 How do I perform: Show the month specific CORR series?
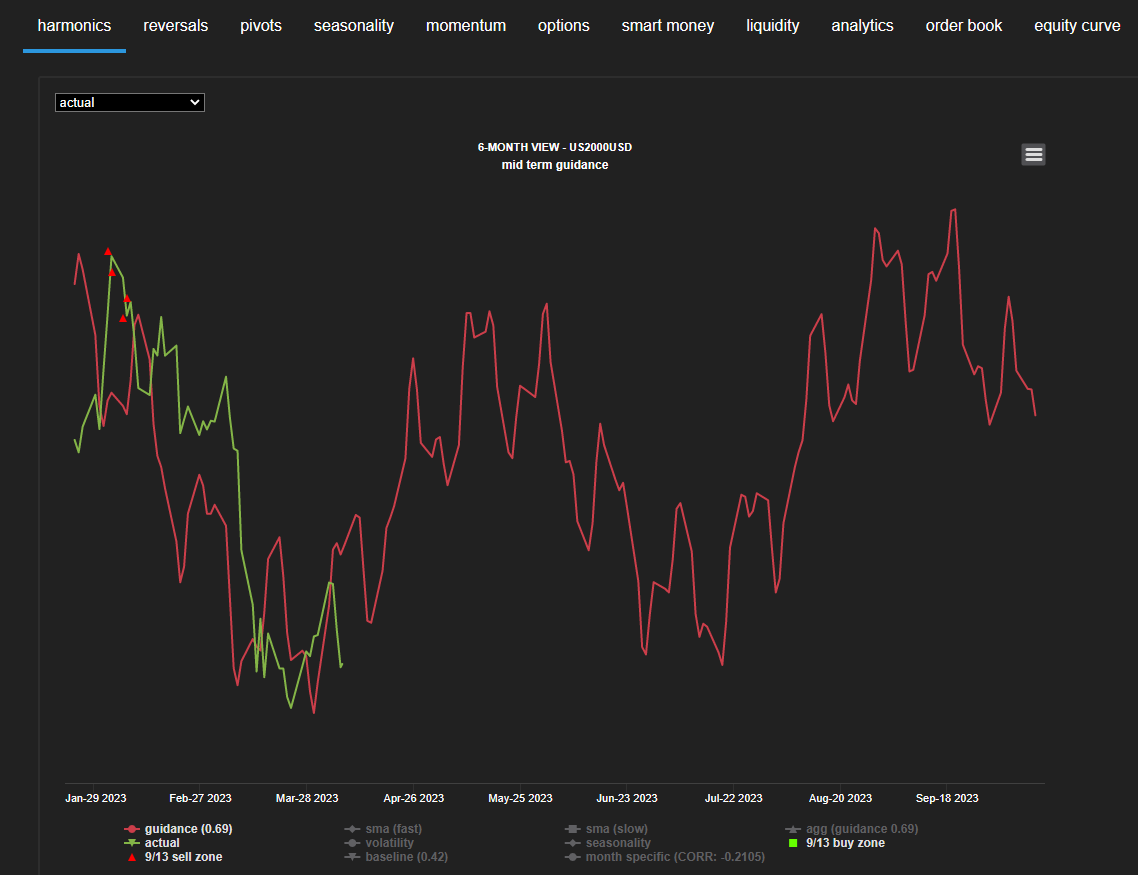668,857
